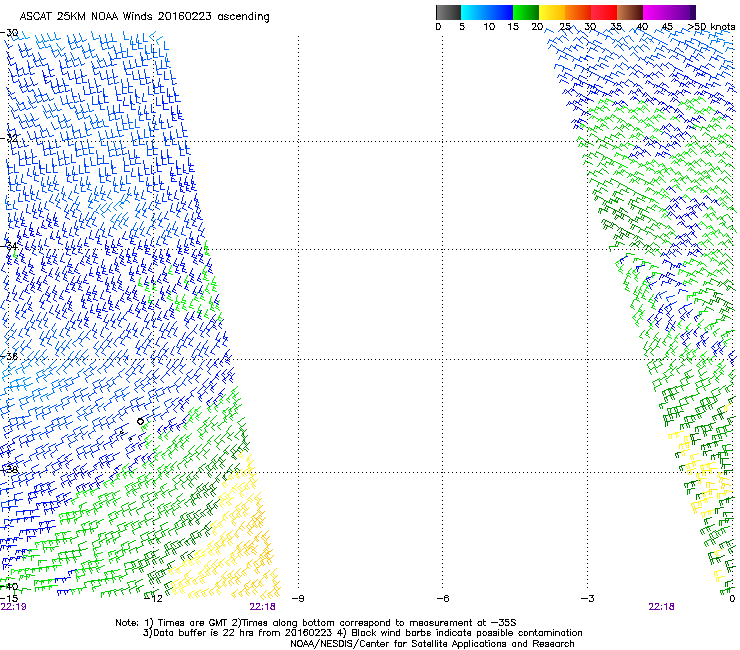The height and width of the screenshot is (650, 740).
Task: Click the dark blue legend segment near 15
Action: [499, 12]
